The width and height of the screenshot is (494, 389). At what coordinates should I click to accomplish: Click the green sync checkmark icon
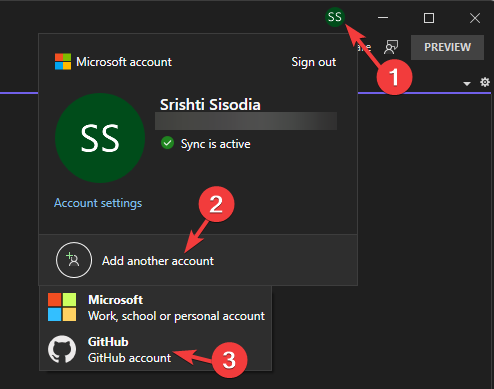[167, 143]
